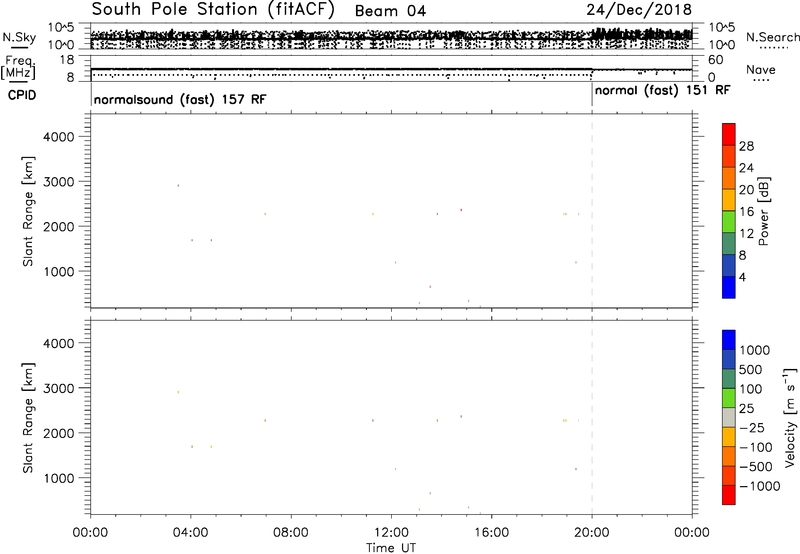Click the "Slant Range [km]" label of velocity panel
The height and width of the screenshot is (554, 800).
tap(28, 418)
